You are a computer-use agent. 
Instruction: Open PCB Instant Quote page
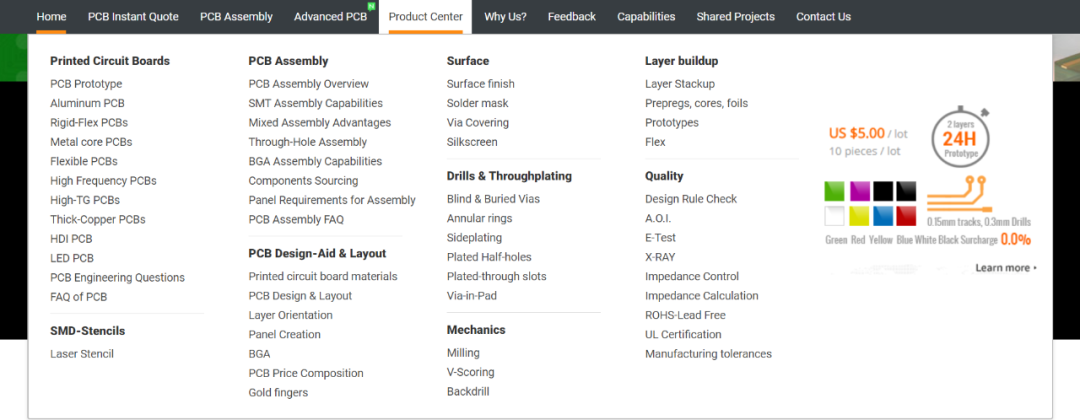point(133,16)
